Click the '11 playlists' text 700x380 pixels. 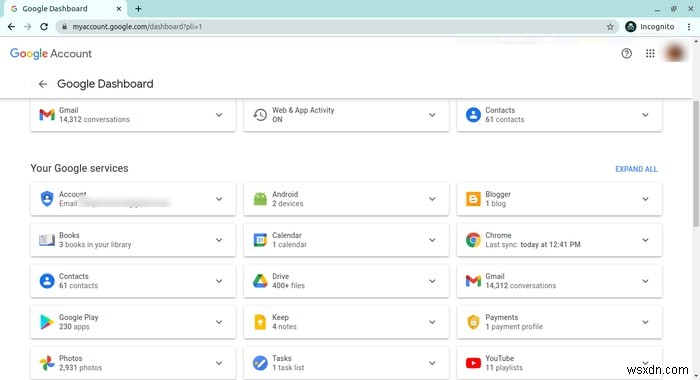(x=504, y=368)
